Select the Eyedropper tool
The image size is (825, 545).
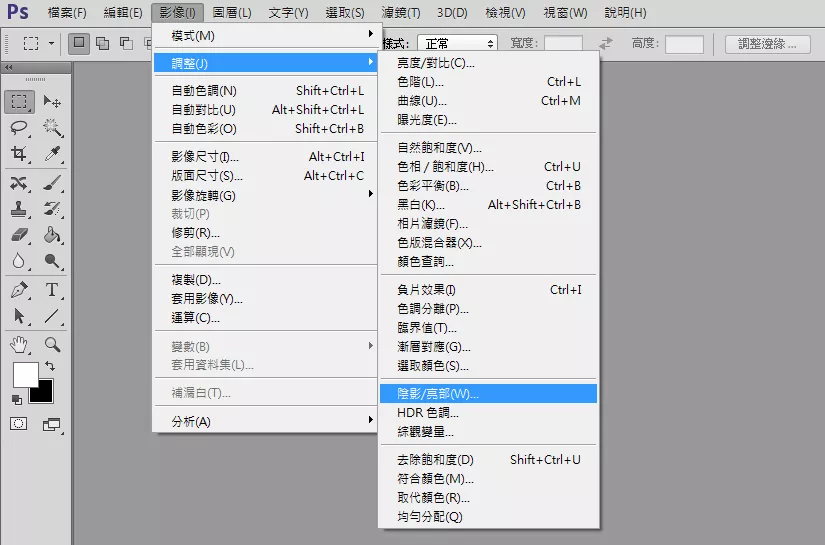pyautogui.click(x=52, y=154)
